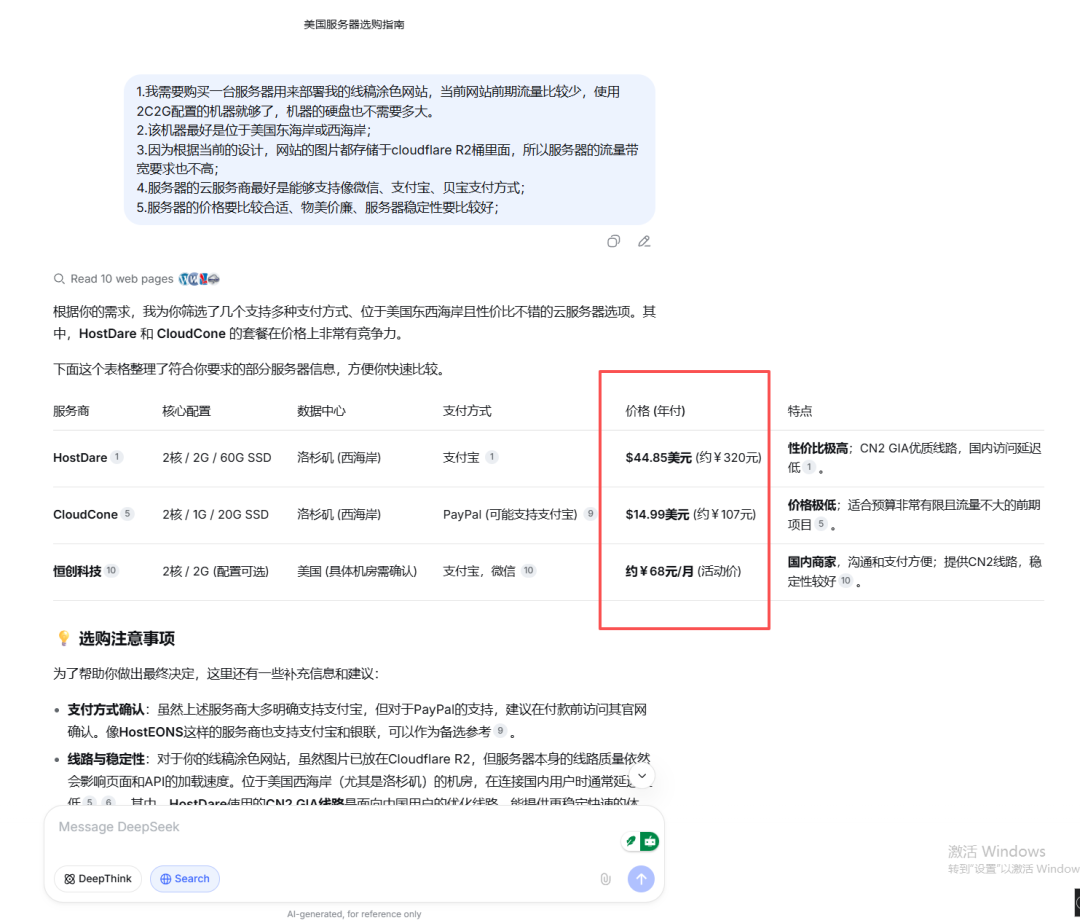The image size is (1080, 923).
Task: Open citation 10 next to 恒创科技
Action: (x=112, y=571)
